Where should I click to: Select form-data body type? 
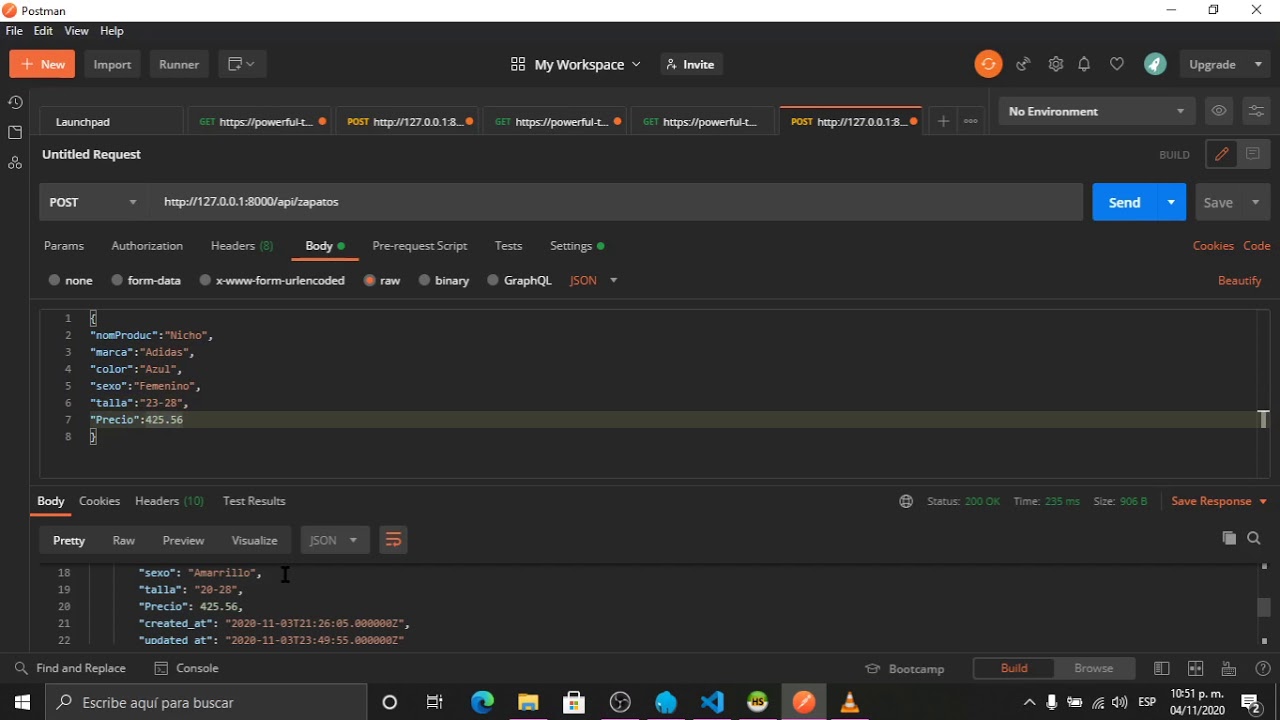point(146,280)
